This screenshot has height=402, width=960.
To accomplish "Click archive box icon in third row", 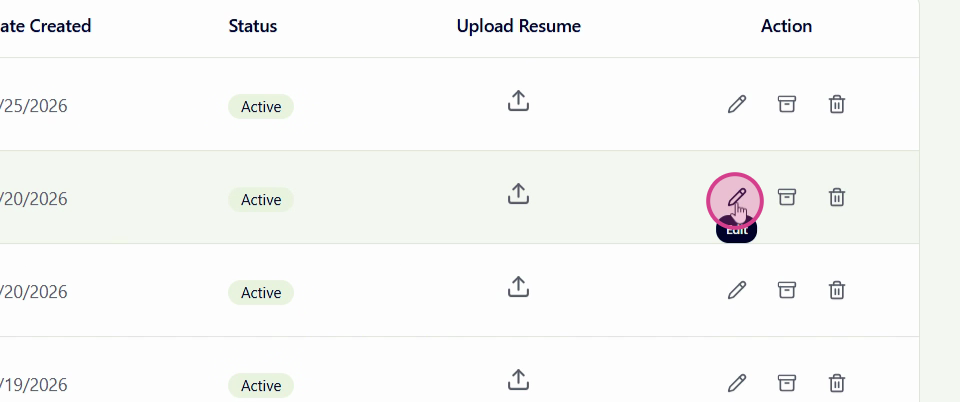I will click(x=787, y=290).
